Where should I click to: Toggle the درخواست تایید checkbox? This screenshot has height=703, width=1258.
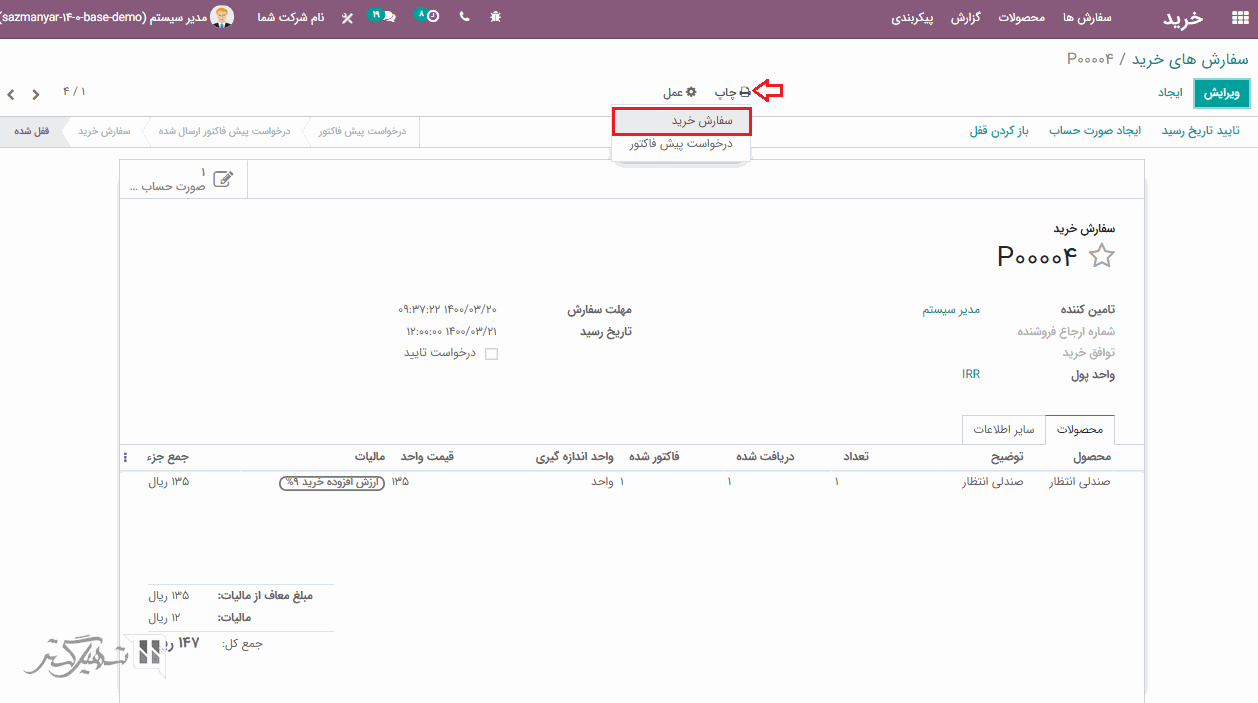pyautogui.click(x=491, y=354)
